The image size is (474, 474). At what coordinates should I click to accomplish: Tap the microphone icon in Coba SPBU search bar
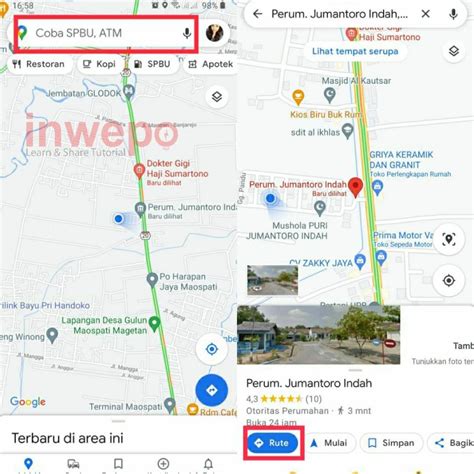point(187,33)
